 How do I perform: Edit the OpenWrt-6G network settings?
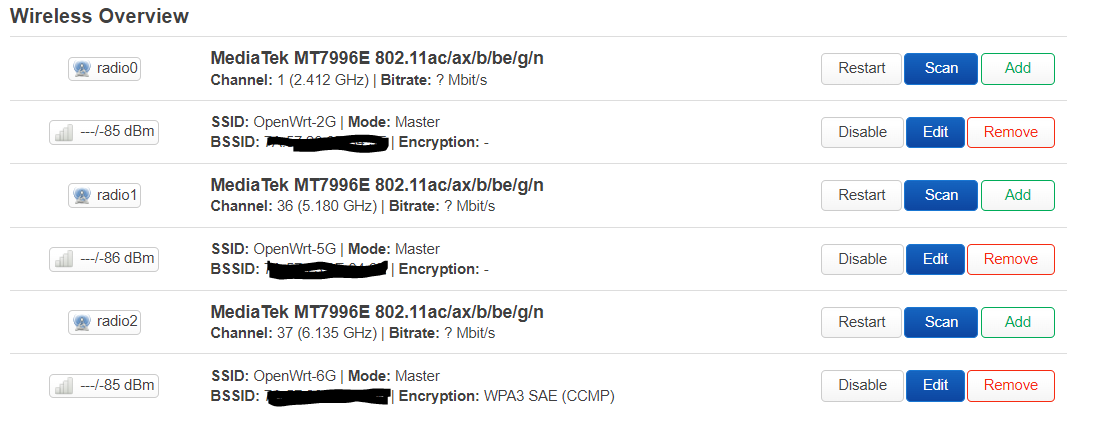[935, 385]
